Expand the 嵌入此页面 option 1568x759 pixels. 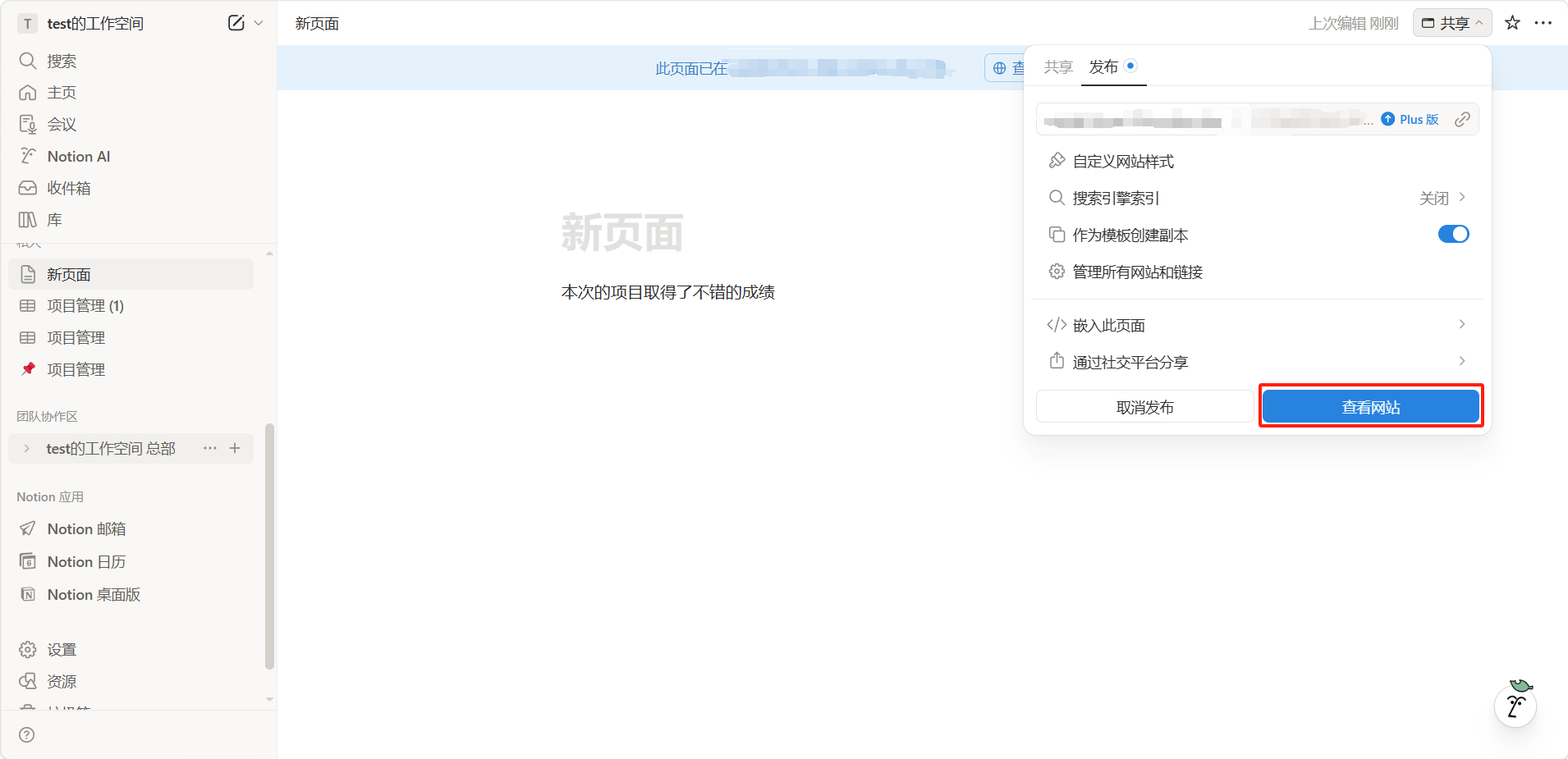(1256, 325)
